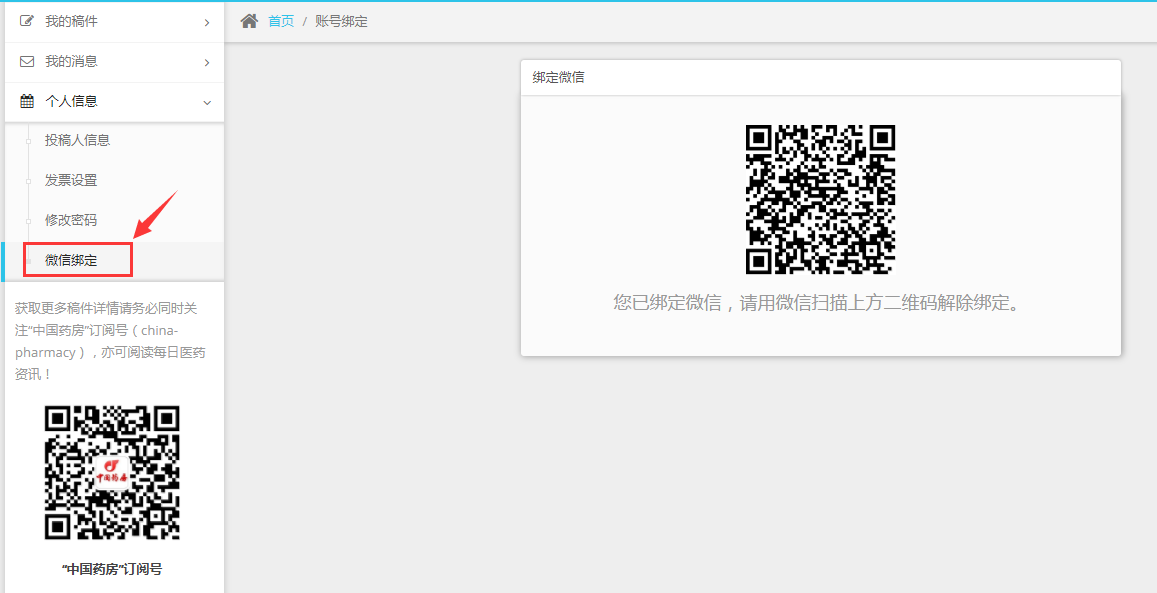Go to 投稿人信息 submenu item

[x=77, y=140]
